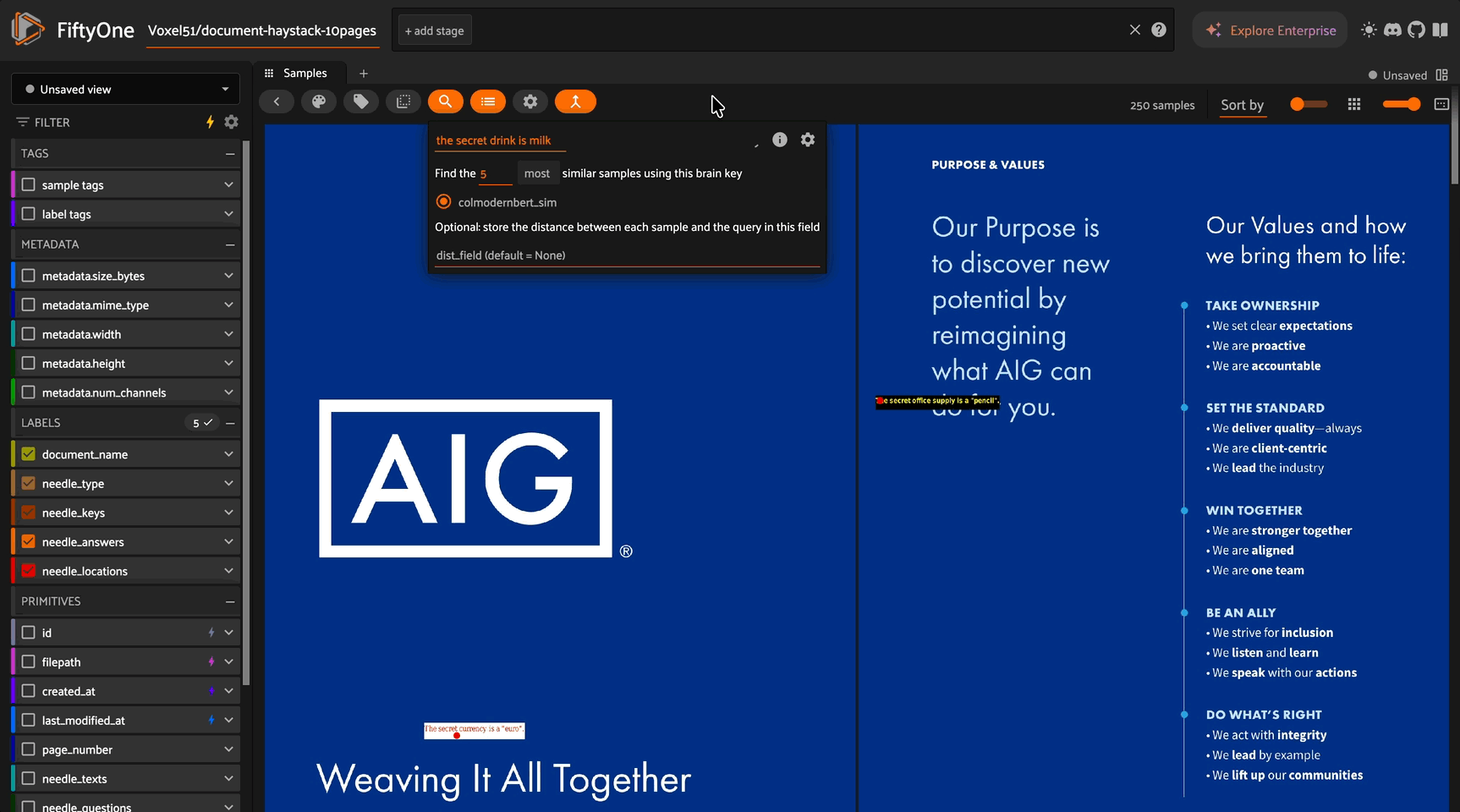
Task: Click the grid view icon
Action: (1354, 104)
